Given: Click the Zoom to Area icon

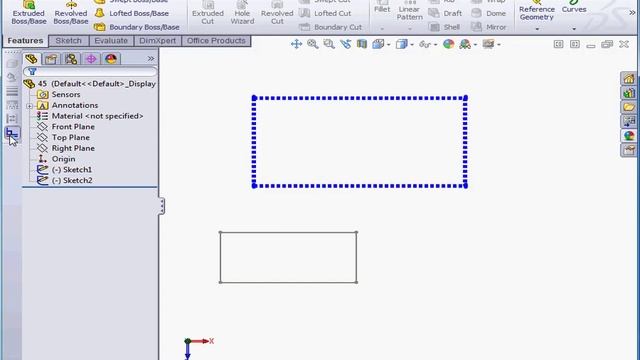Looking at the screenshot, I should click(x=329, y=44).
